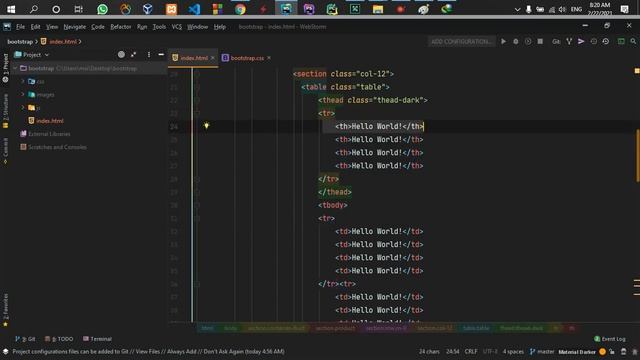This screenshot has width=640, height=360.
Task: Click the editor vertical scrollbar
Action: pyautogui.click(x=637, y=156)
